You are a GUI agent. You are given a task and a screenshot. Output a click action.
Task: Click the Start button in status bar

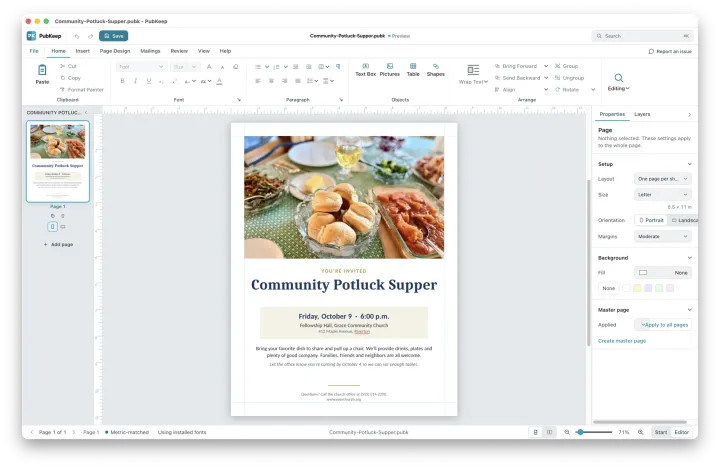click(661, 432)
